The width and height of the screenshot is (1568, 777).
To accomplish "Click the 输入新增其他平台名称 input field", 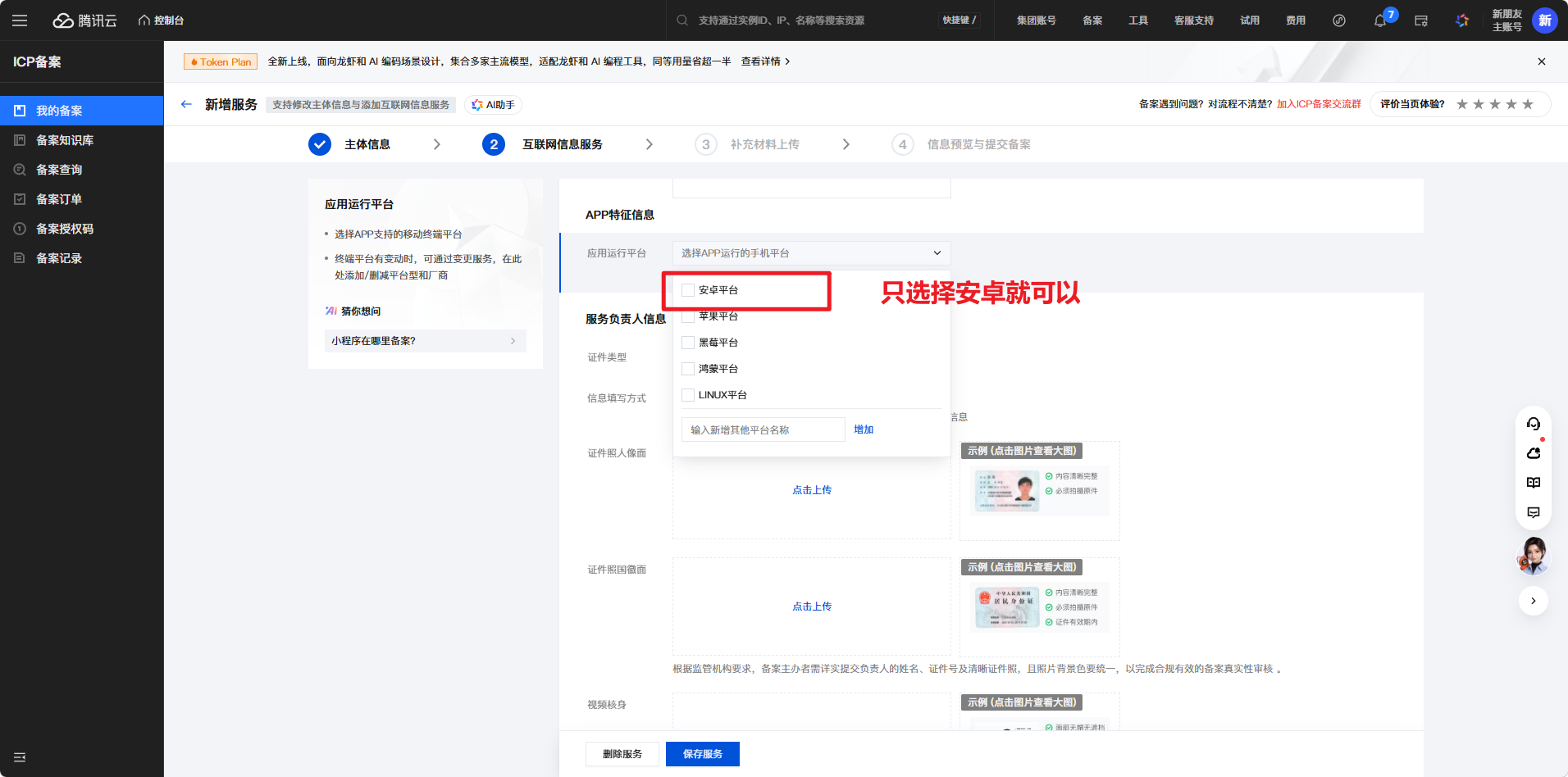I will pyautogui.click(x=763, y=429).
